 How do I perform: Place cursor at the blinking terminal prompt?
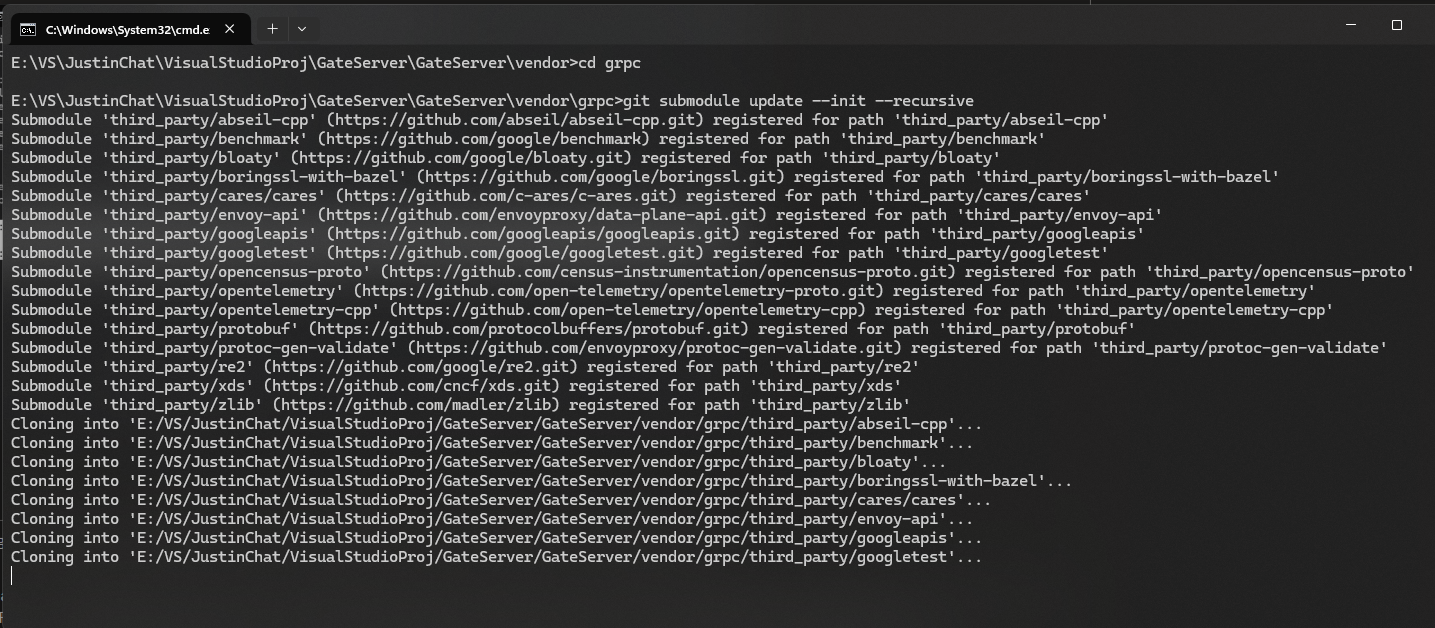point(12,575)
